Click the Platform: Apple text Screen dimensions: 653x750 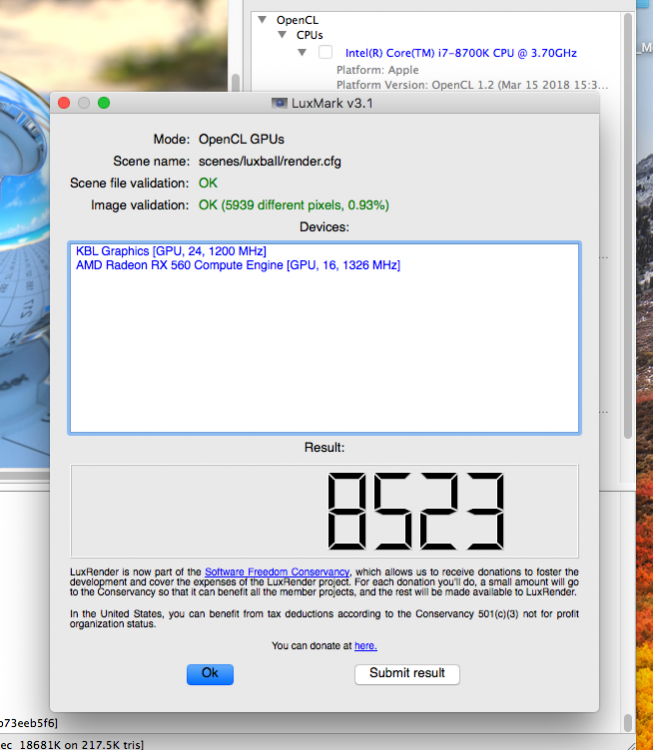point(377,70)
